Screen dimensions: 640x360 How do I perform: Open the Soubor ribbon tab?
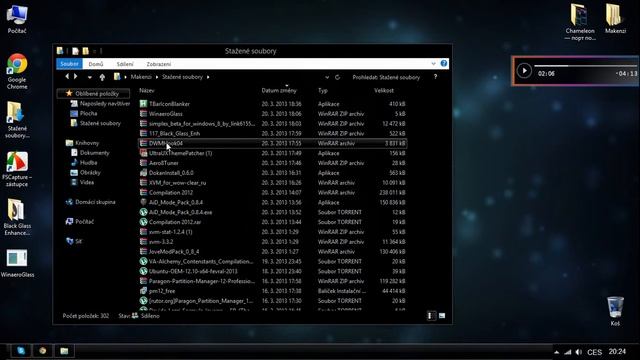pyautogui.click(x=69, y=64)
